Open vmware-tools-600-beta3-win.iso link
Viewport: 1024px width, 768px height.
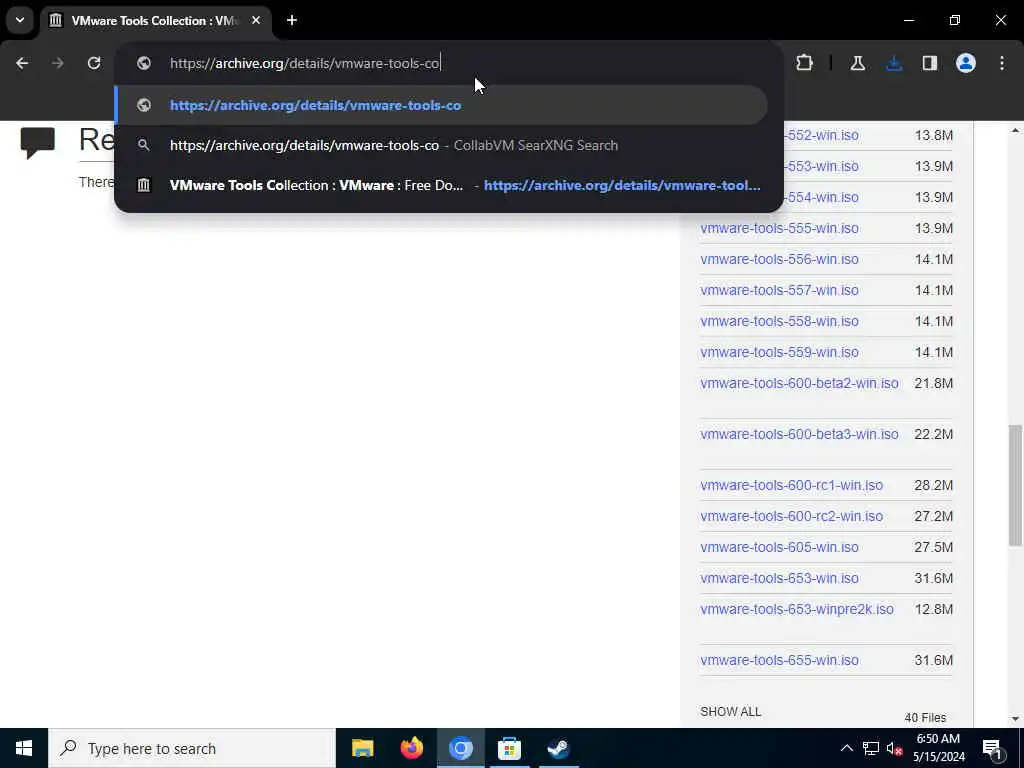pos(799,434)
